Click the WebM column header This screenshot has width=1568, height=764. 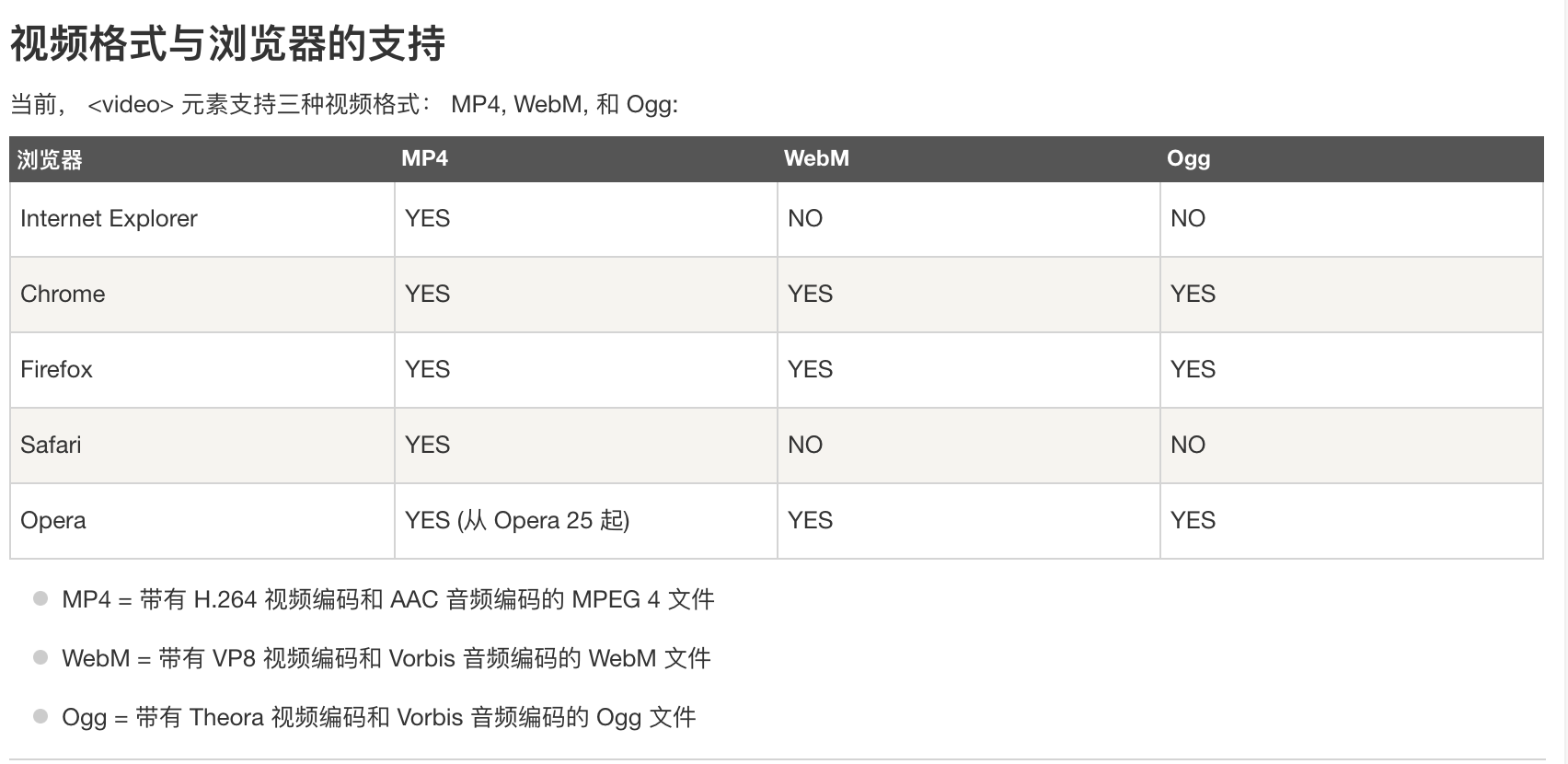[x=816, y=158]
